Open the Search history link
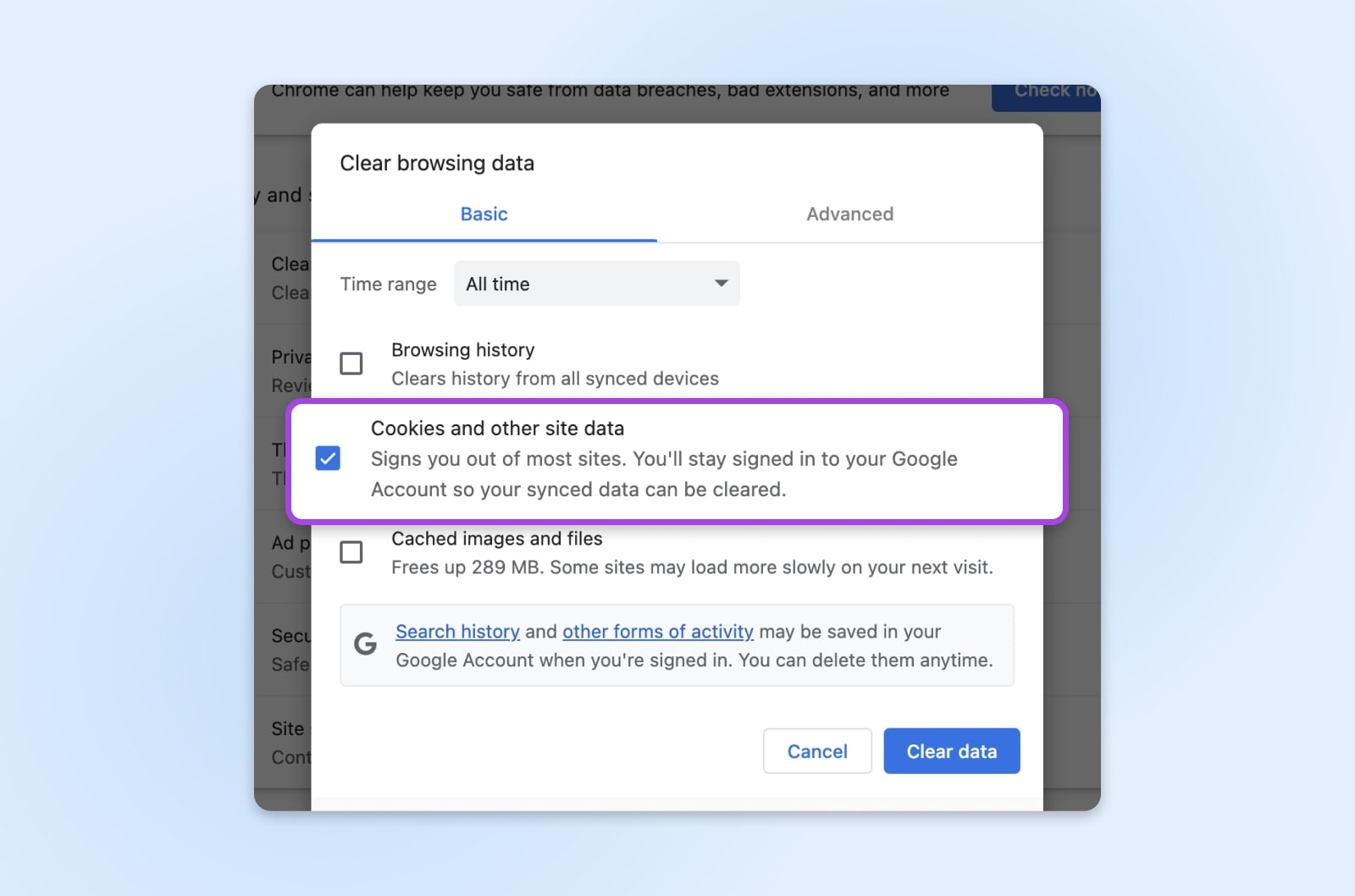 [457, 632]
